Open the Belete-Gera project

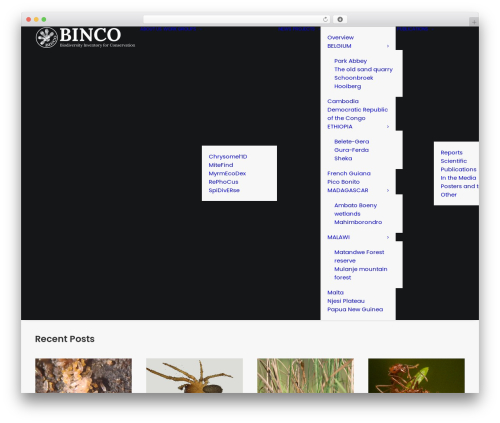point(352,142)
